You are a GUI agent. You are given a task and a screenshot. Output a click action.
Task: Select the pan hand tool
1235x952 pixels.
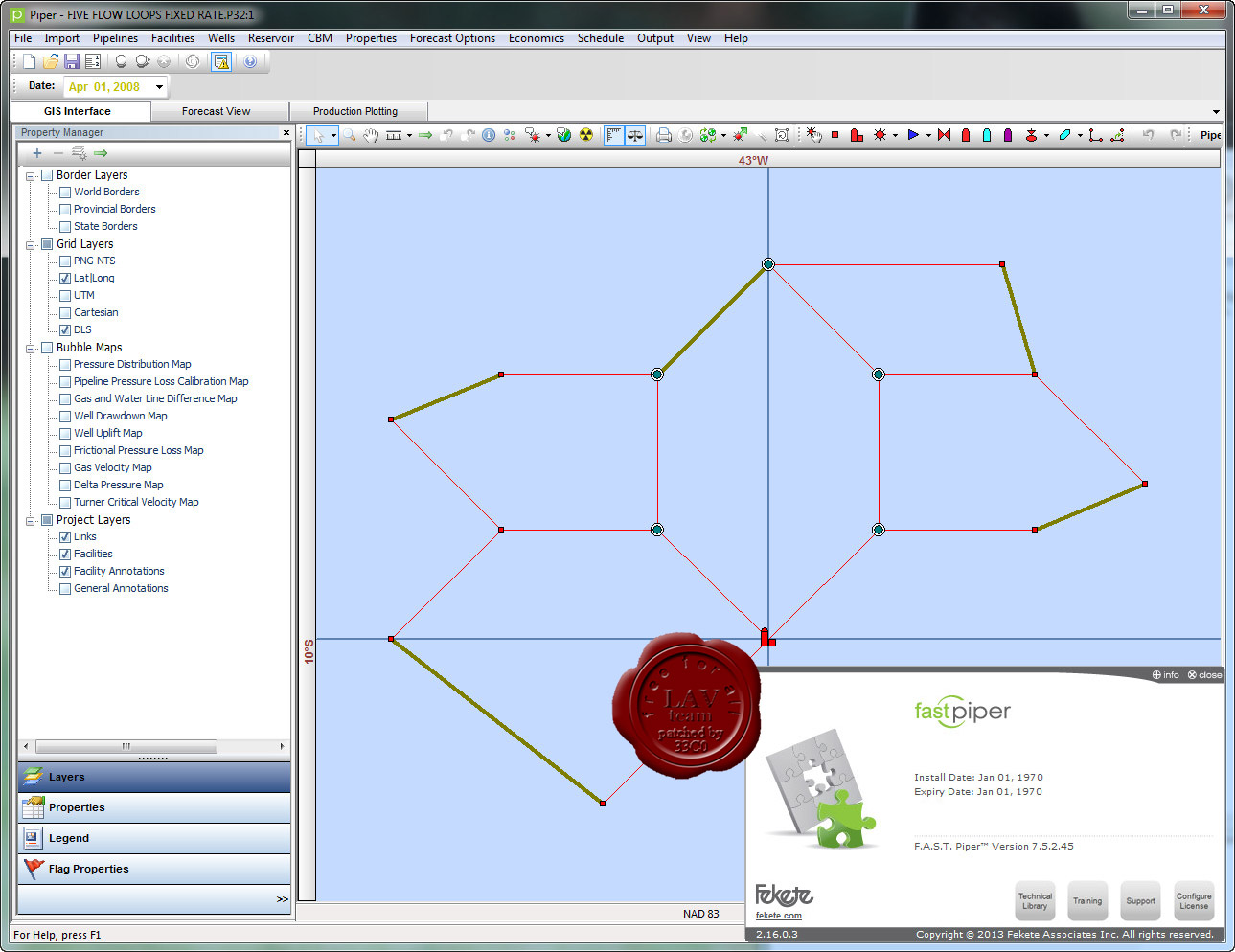point(371,135)
